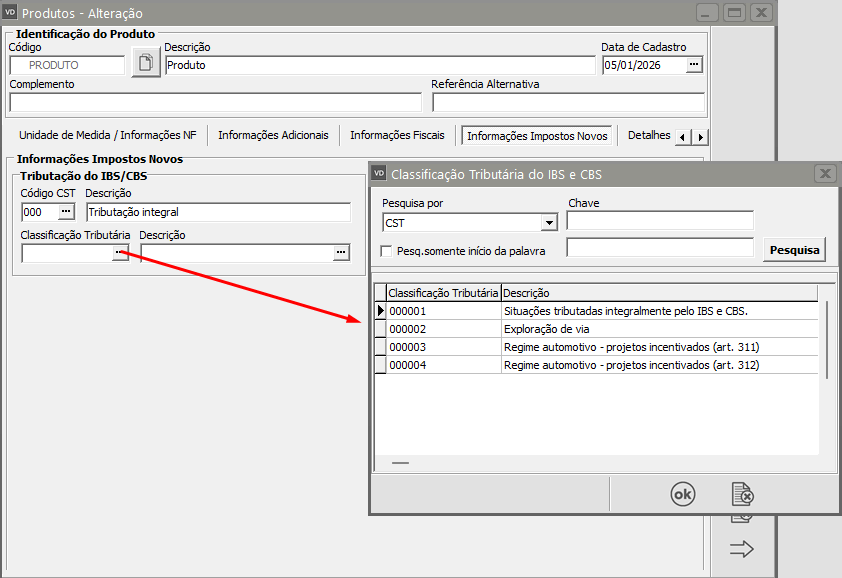Select the Unidade de Medida / Informações NF tab
The image size is (842, 578).
tap(108, 135)
